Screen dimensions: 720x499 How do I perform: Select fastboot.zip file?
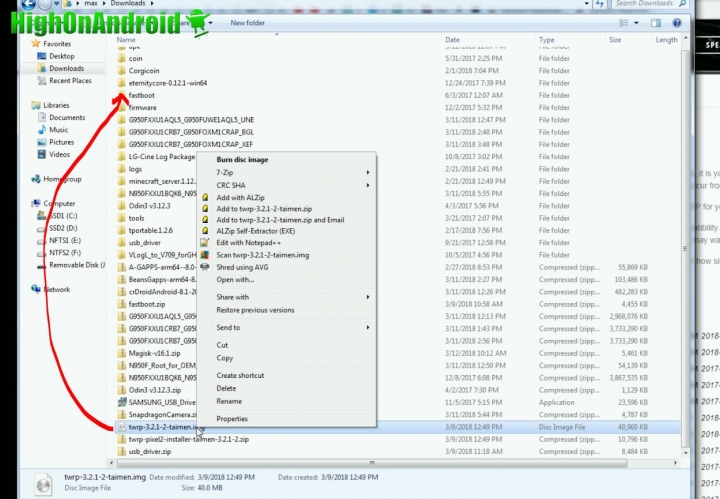[x=146, y=304]
